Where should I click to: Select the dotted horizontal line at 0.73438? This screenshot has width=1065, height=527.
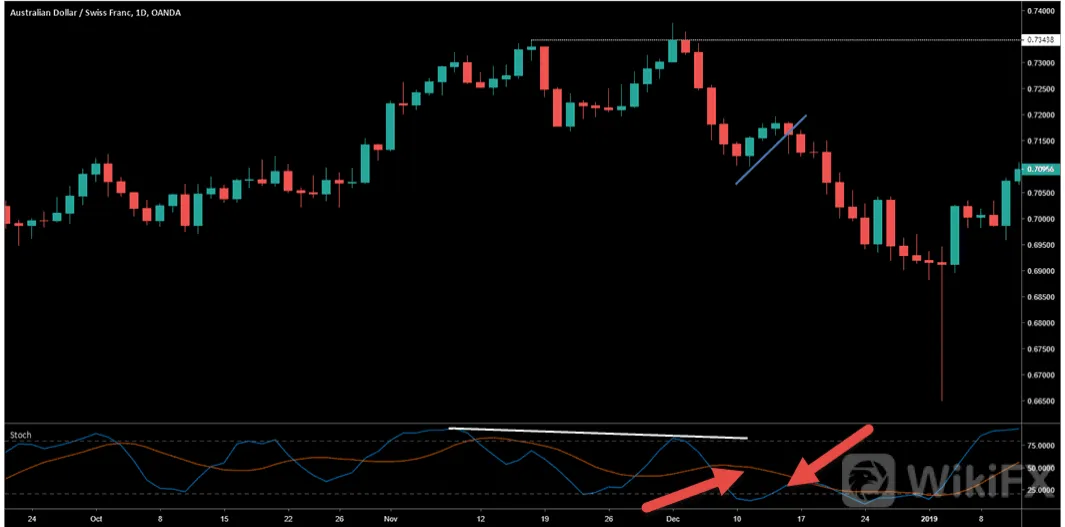(776, 40)
